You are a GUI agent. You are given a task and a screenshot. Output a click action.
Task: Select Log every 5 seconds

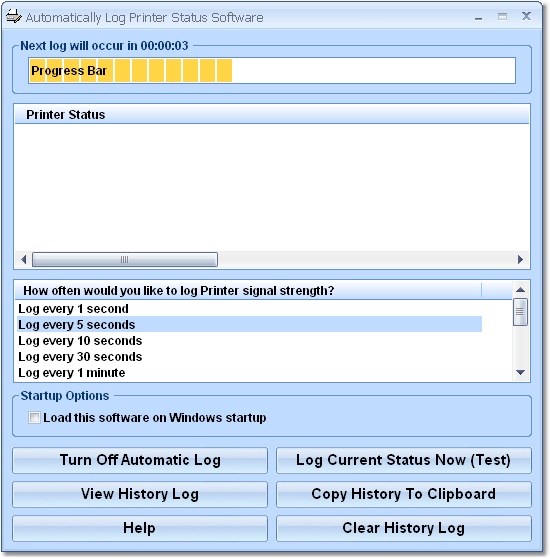(249, 324)
